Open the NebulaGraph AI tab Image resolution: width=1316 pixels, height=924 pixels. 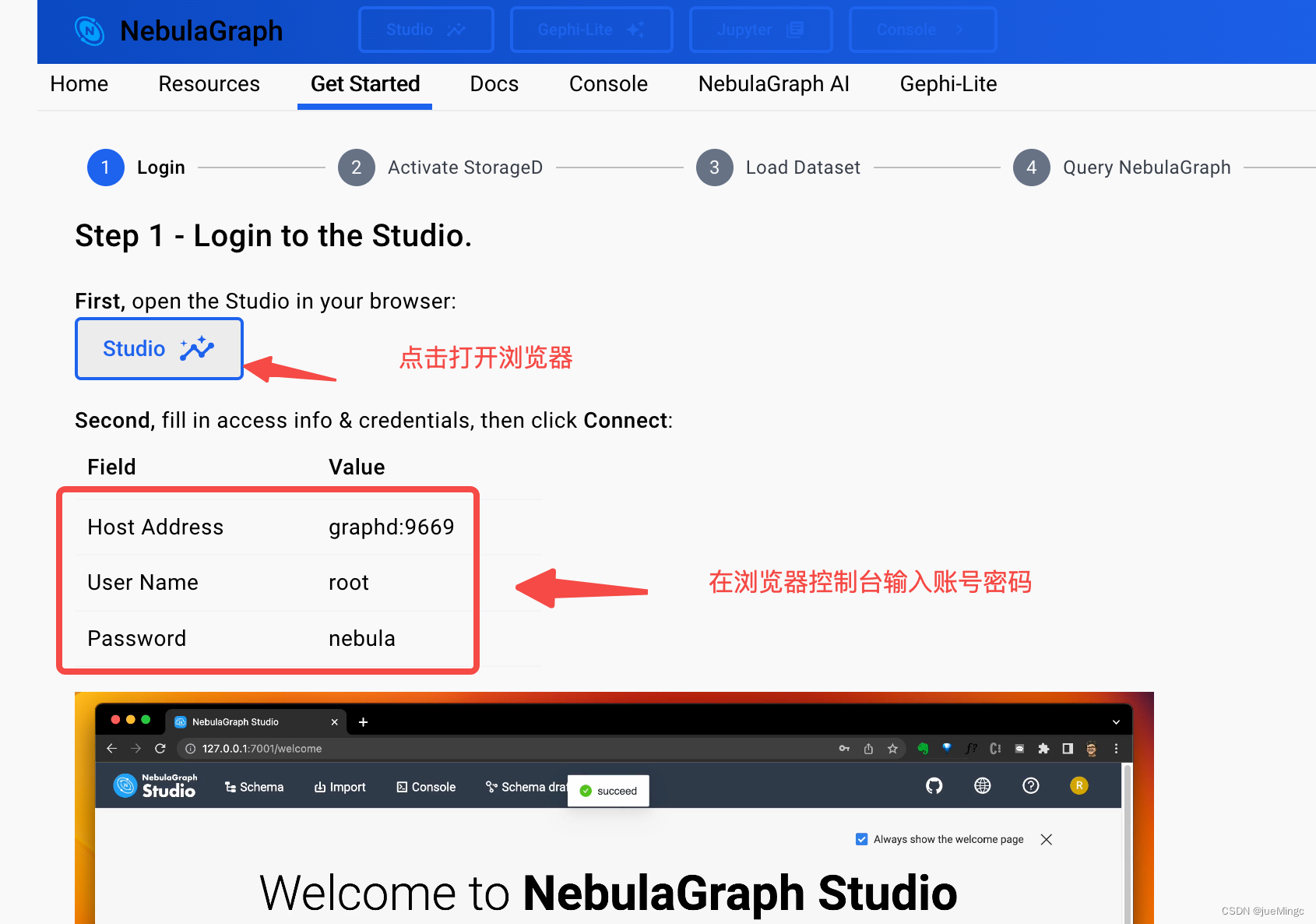(774, 84)
